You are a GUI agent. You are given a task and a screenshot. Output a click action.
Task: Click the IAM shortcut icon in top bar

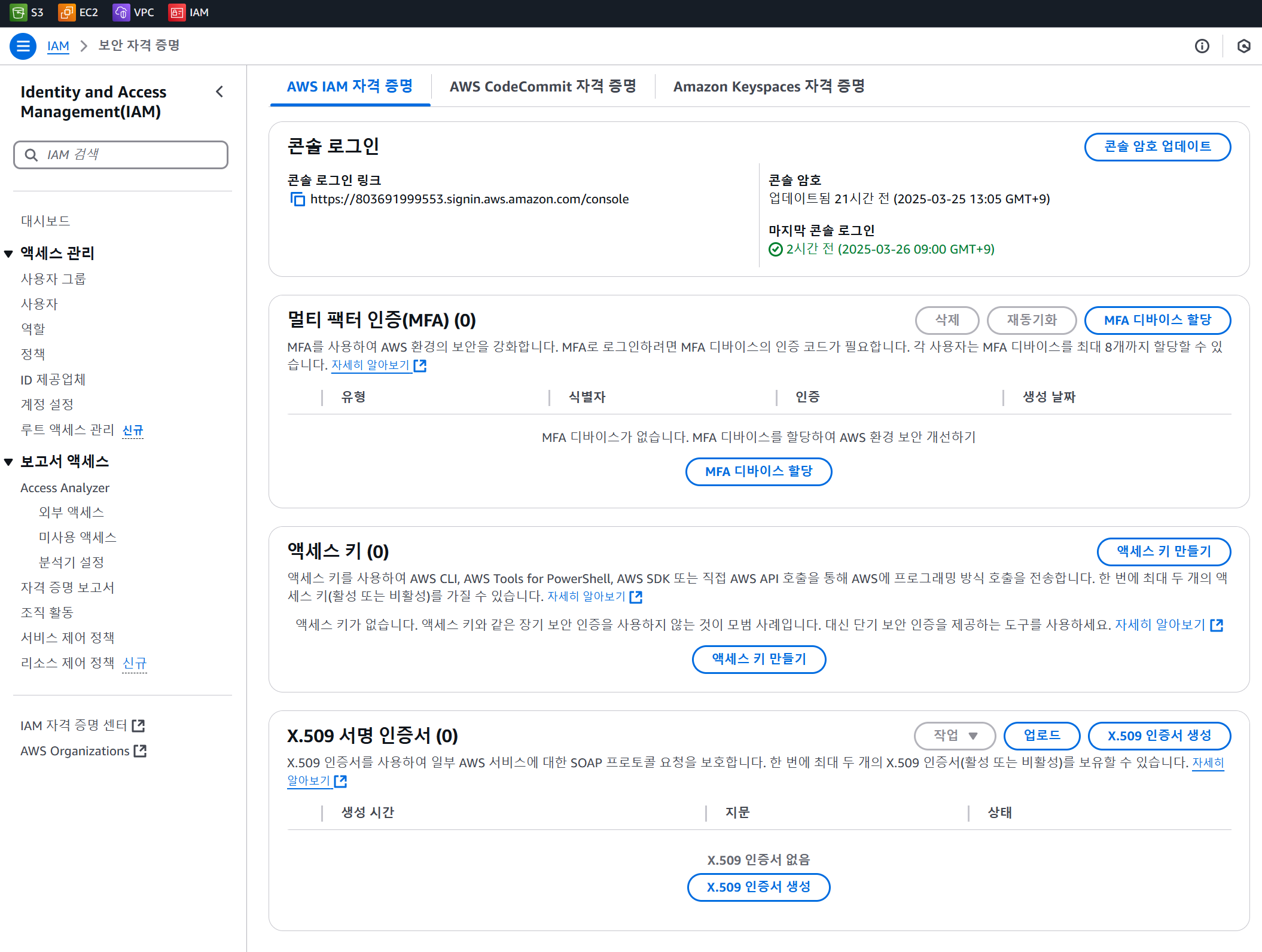pos(177,13)
